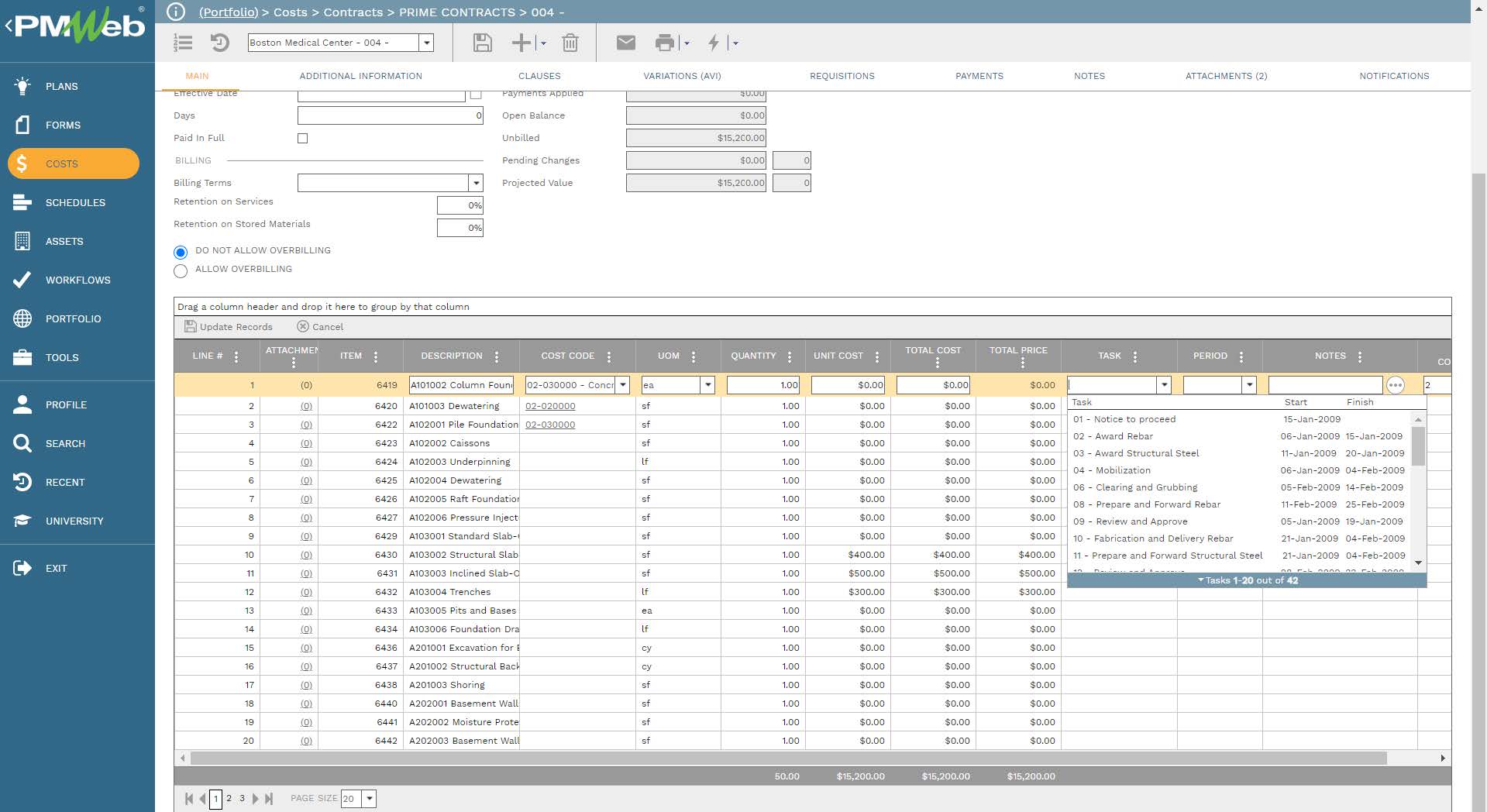This screenshot has width=1487, height=812.
Task: Switch to Variations (AVI) tab
Action: coord(682,76)
